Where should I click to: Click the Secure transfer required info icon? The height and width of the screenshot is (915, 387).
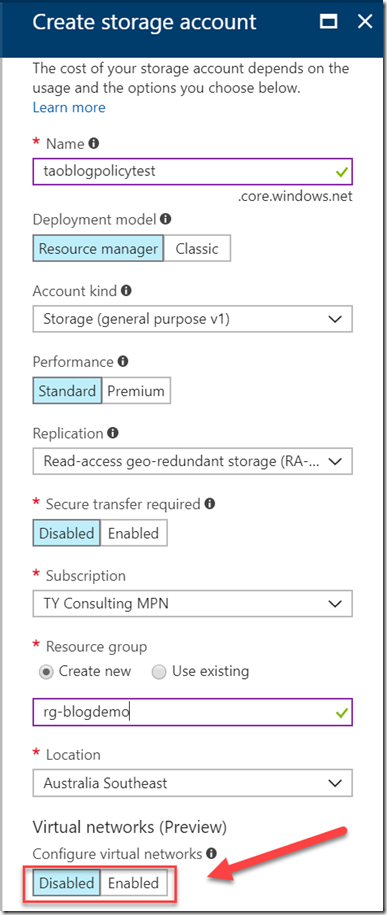pos(210,504)
